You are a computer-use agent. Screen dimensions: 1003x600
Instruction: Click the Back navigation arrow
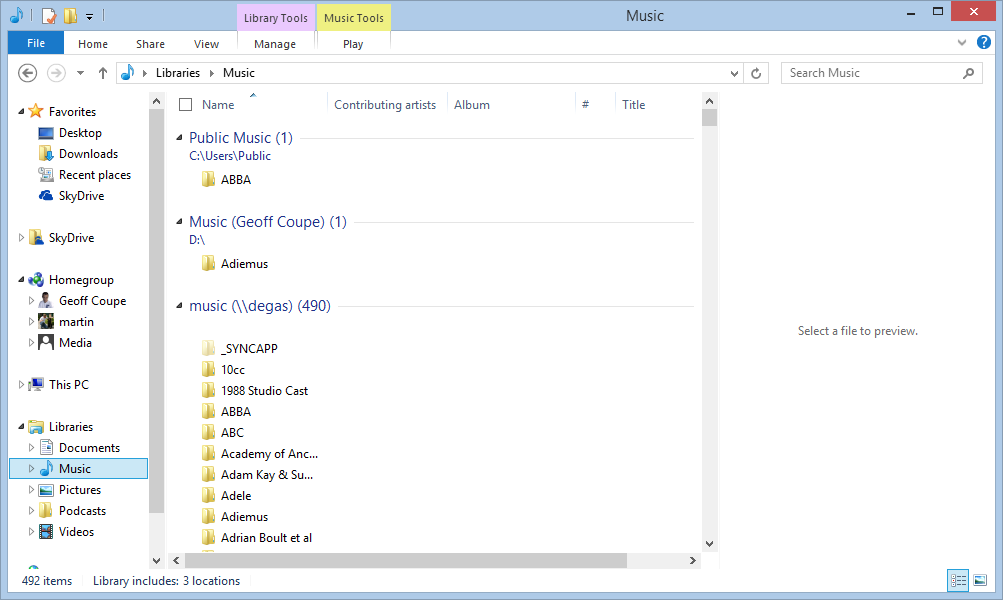[28, 73]
